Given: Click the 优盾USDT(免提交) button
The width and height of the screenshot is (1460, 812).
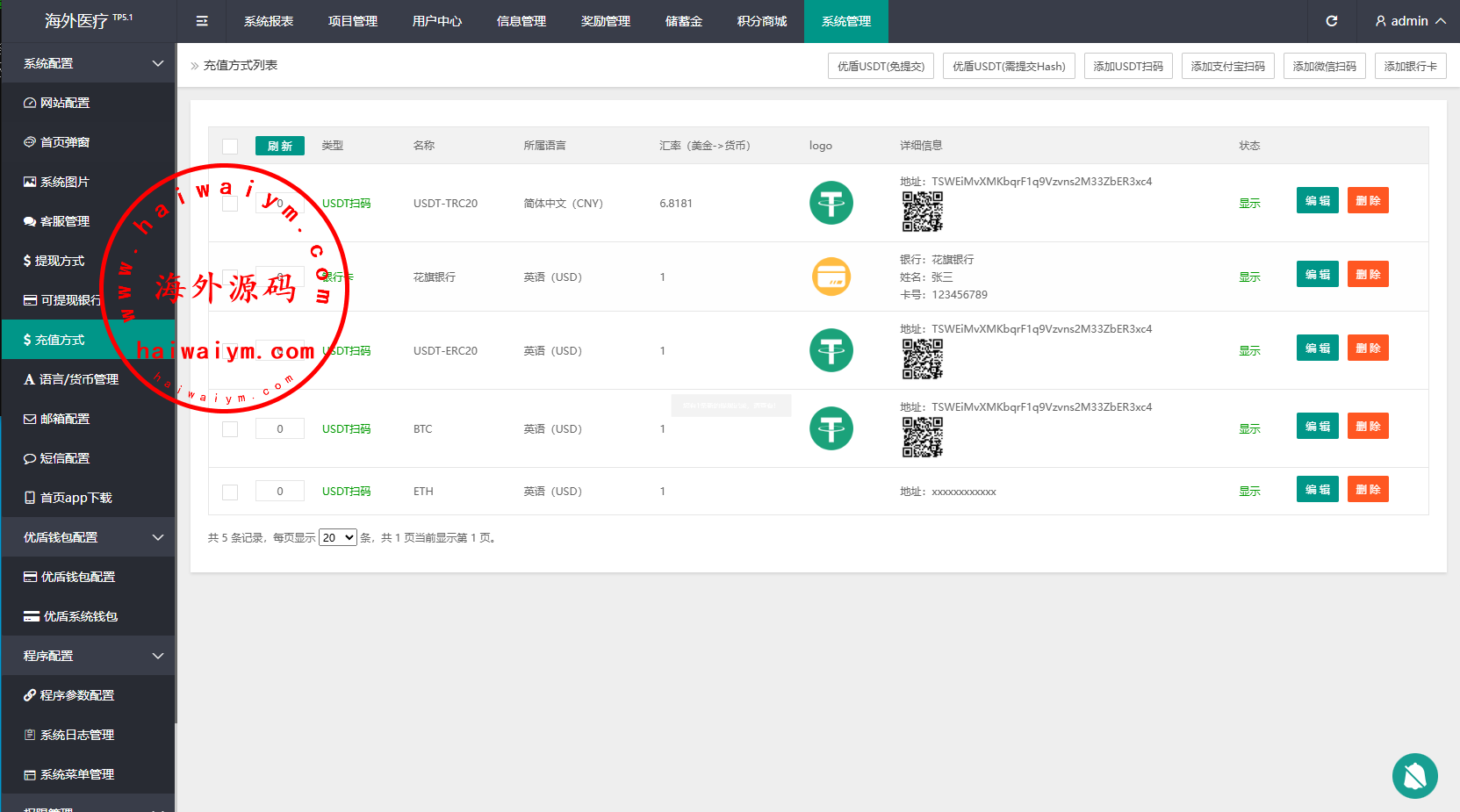Looking at the screenshot, I should coord(881,66).
